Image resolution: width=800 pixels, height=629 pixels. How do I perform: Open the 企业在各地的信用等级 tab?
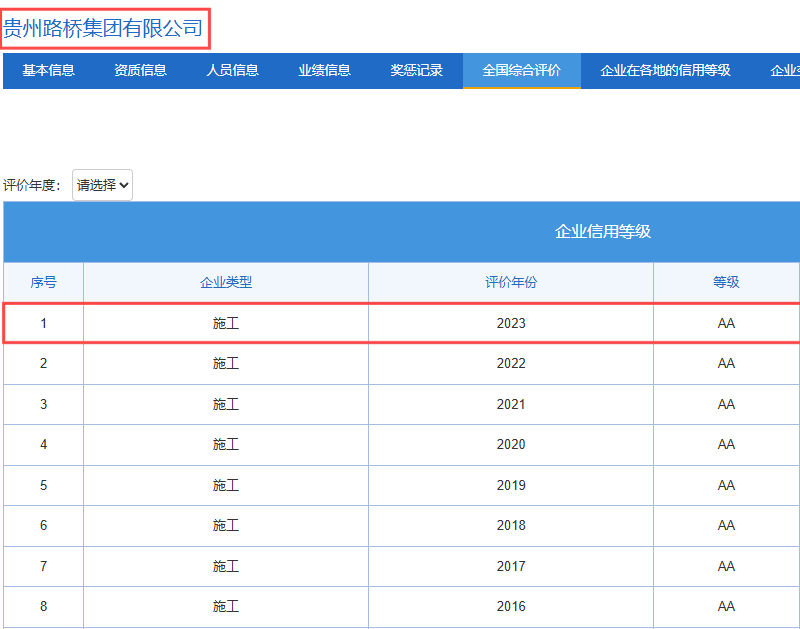[x=665, y=70]
